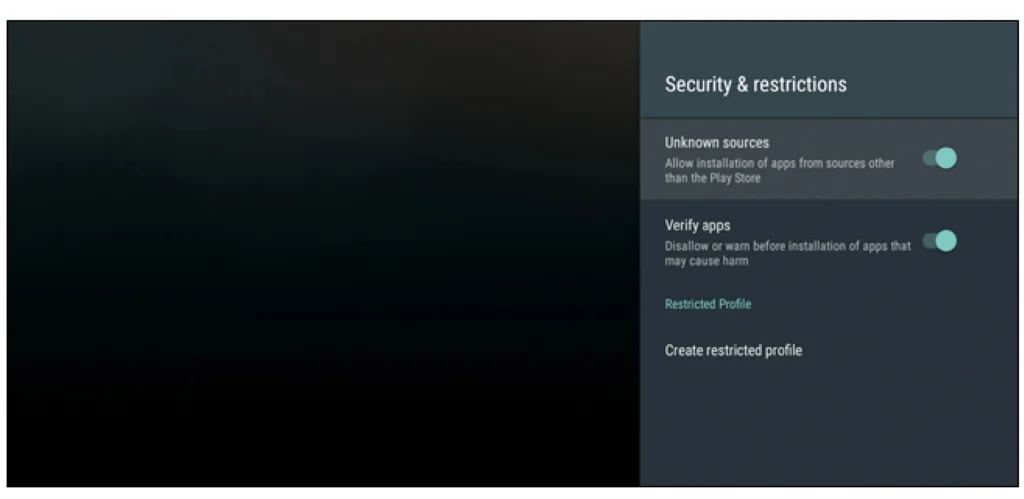Click the Verify apps title text
1024x499 pixels.
pos(697,226)
